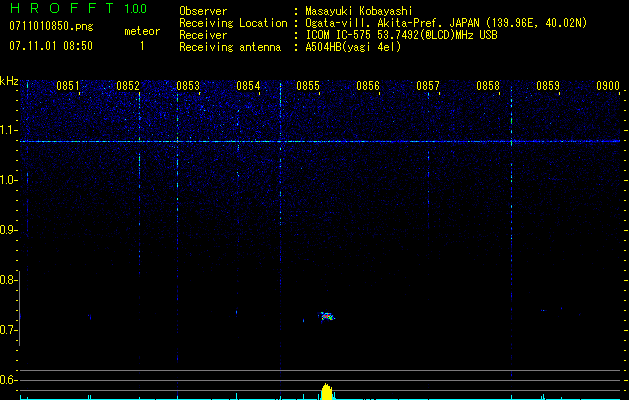Image resolution: width=629 pixels, height=400 pixels.
Task: Click the 0.7 frequency axis label
Action: (9, 330)
